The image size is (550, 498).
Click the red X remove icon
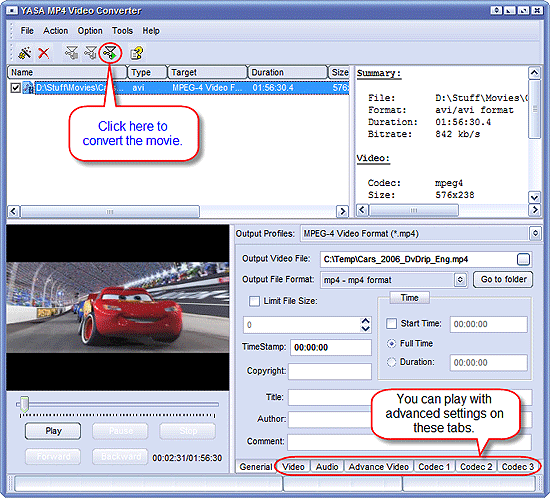(x=44, y=53)
